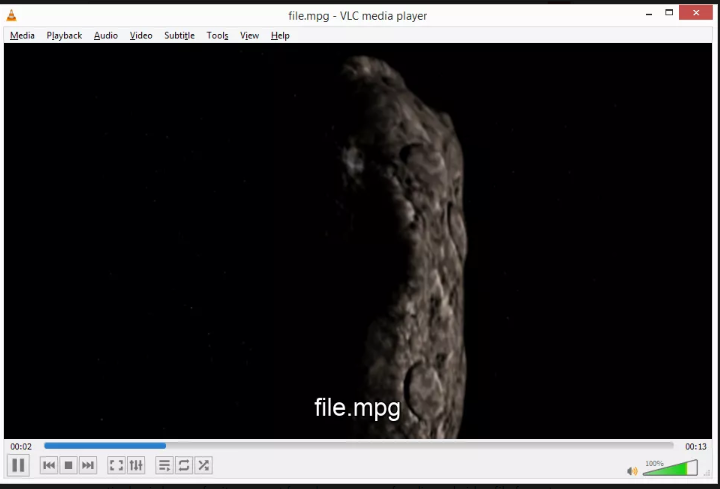Open the Audio menu
Screen dimensions: 720x489
coord(106,35)
